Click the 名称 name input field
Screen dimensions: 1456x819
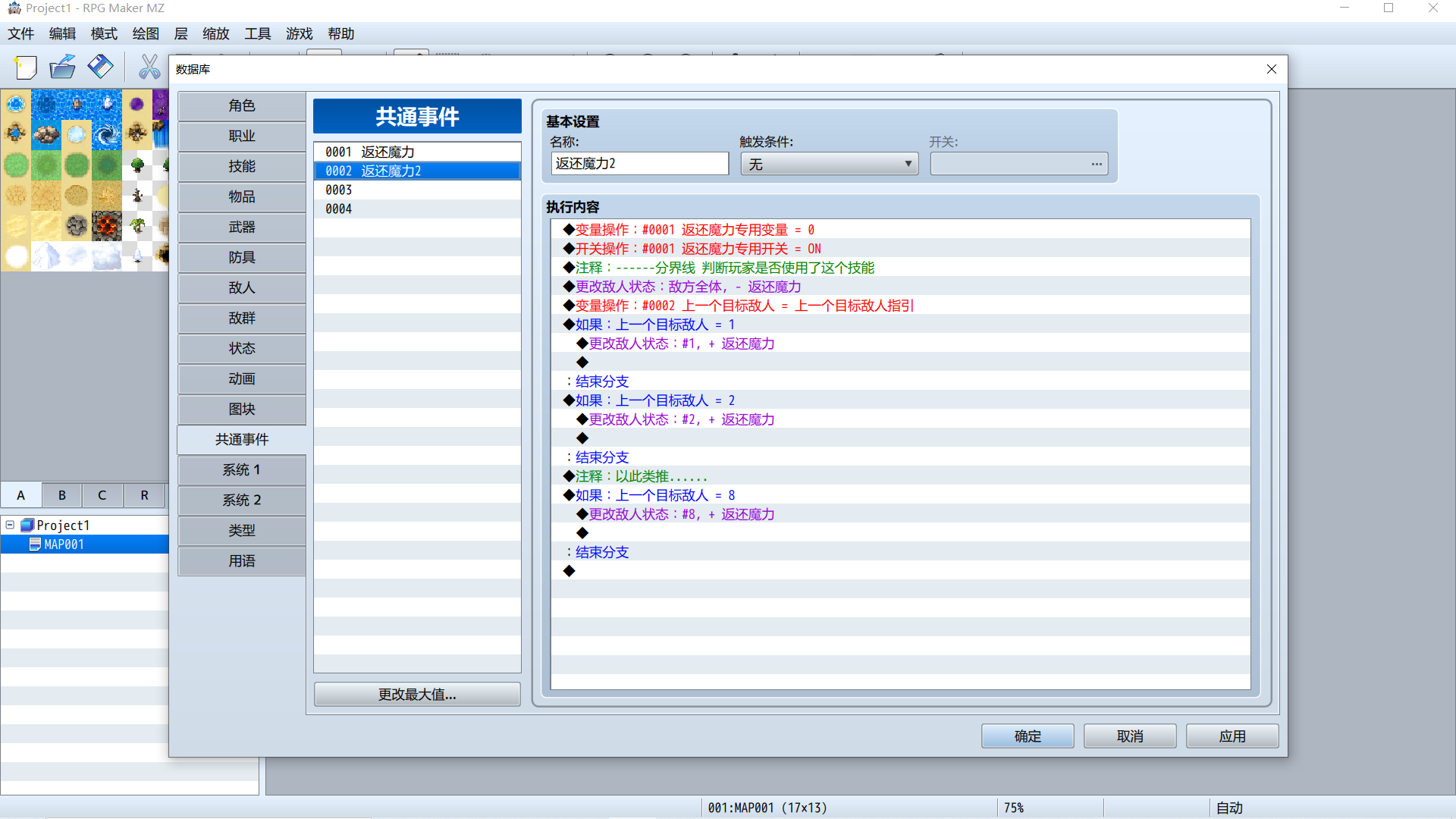click(x=639, y=164)
